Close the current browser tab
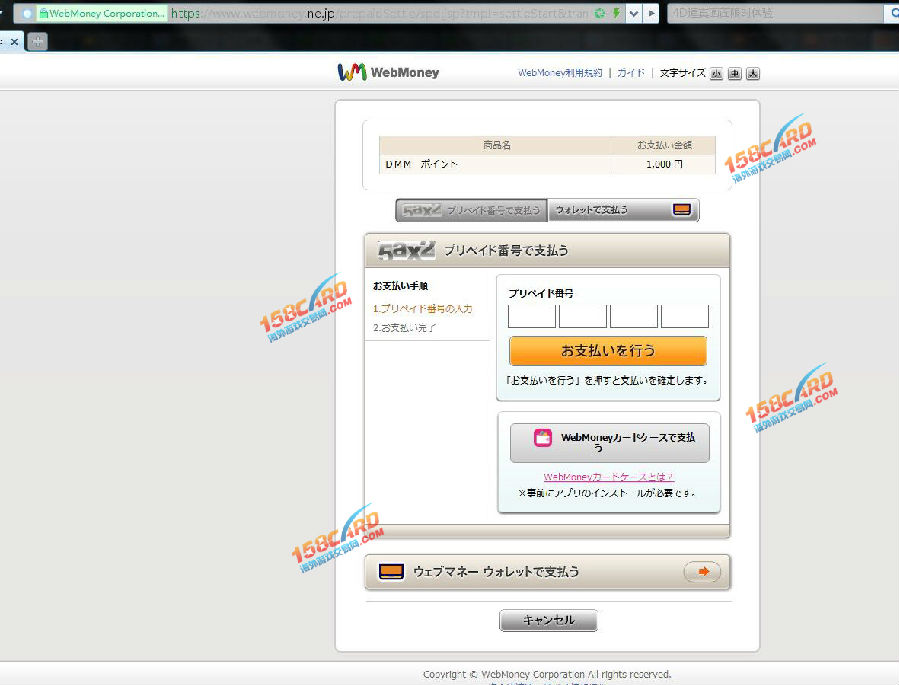The image size is (899, 685). pos(14,41)
